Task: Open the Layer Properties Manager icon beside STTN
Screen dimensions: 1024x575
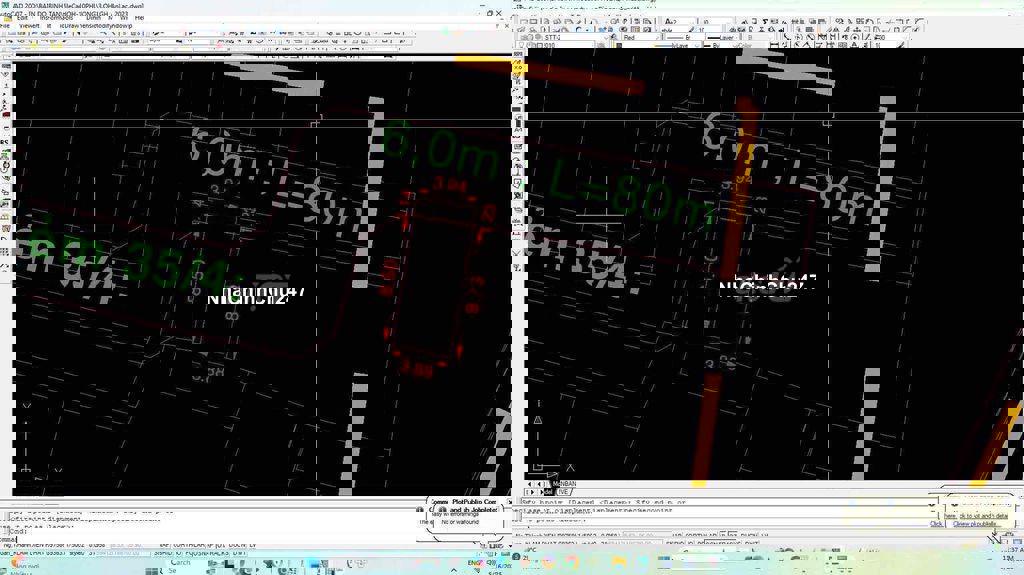Action: point(522,37)
